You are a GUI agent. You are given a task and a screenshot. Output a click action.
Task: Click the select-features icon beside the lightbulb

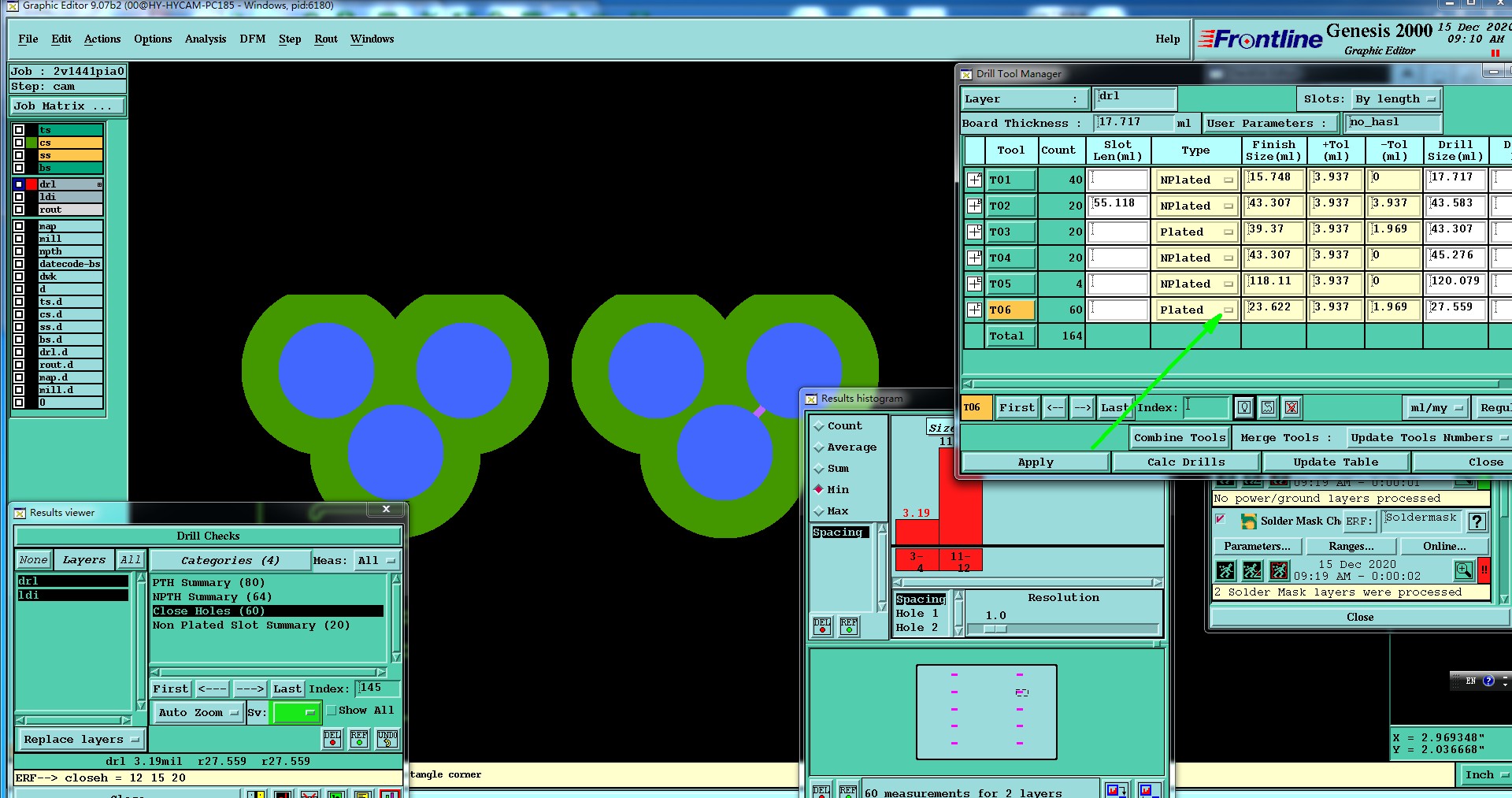[1268, 407]
